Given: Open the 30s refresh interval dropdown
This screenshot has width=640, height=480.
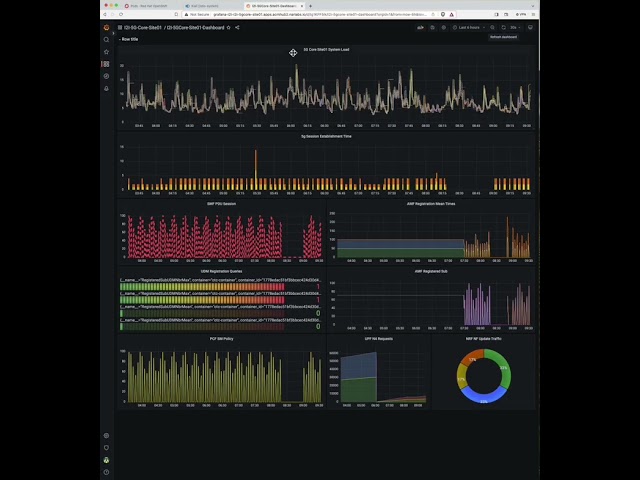Looking at the screenshot, I should point(515,28).
